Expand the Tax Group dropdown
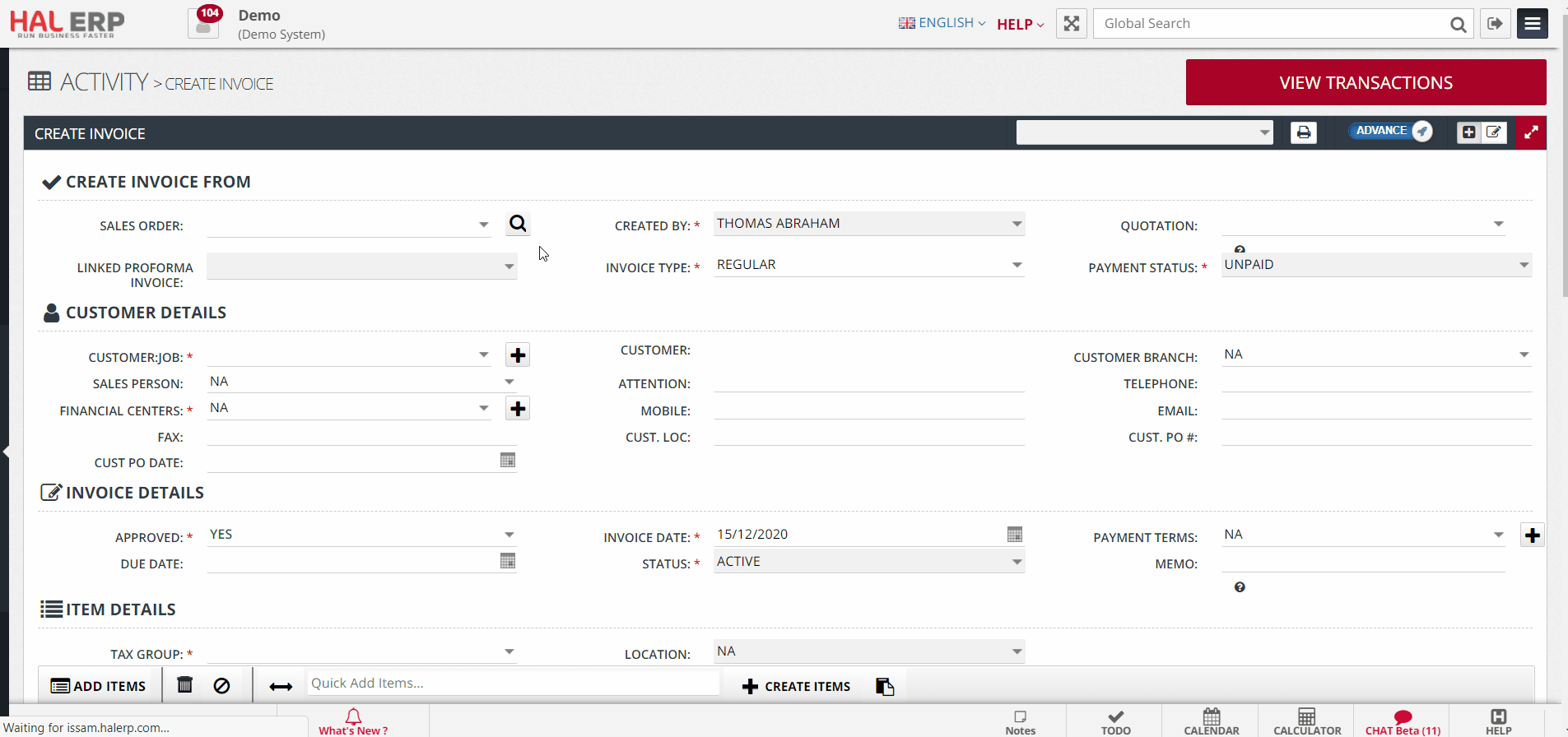The image size is (1568, 737). tap(509, 652)
